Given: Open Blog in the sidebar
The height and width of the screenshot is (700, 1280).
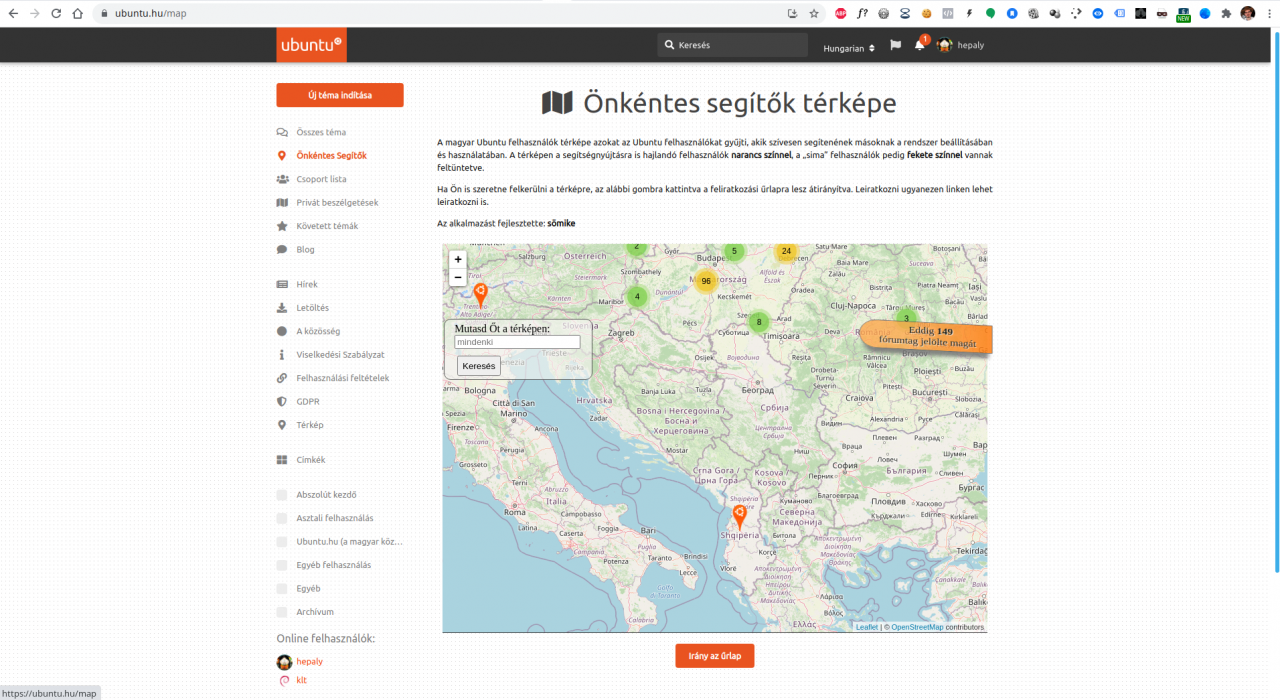Looking at the screenshot, I should (x=305, y=249).
